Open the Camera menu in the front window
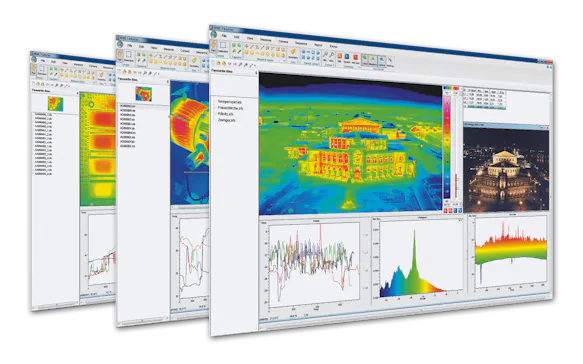The width and height of the screenshot is (583, 364). (283, 42)
